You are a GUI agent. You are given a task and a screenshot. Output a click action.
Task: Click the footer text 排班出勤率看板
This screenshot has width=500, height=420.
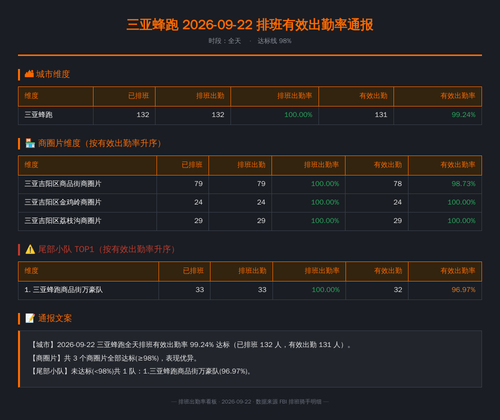[x=197, y=402]
